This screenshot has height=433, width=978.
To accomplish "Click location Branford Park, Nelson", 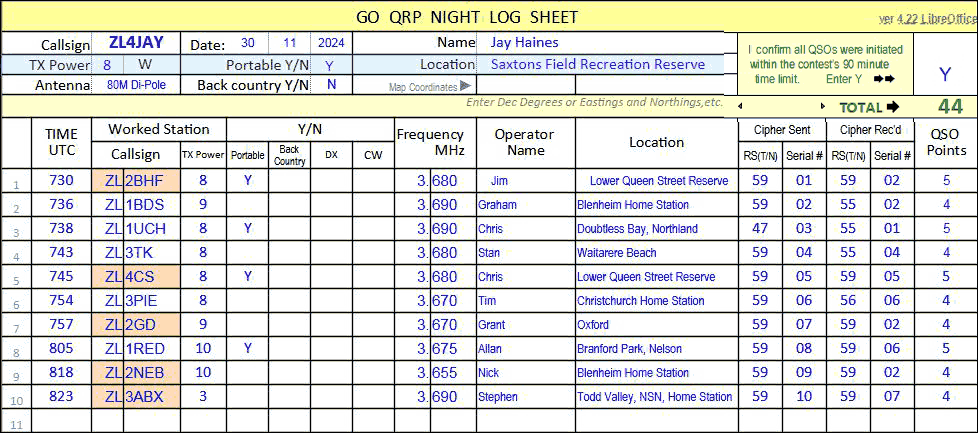I will click(629, 349).
